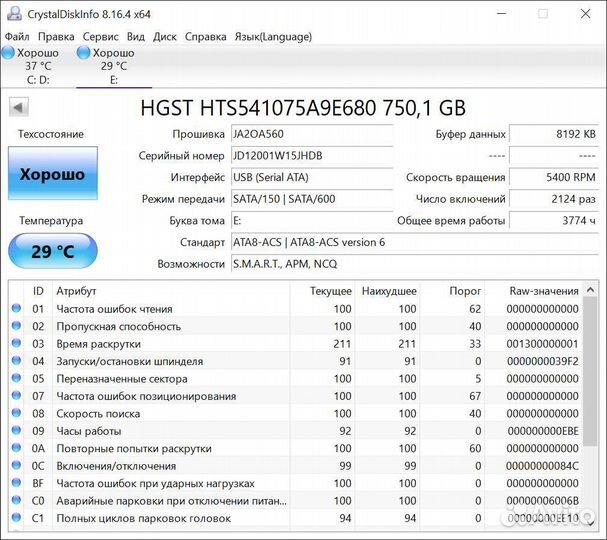The width and height of the screenshot is (607, 540).
Task: Select row Переназначенные сектора
Action: [x=296, y=378]
